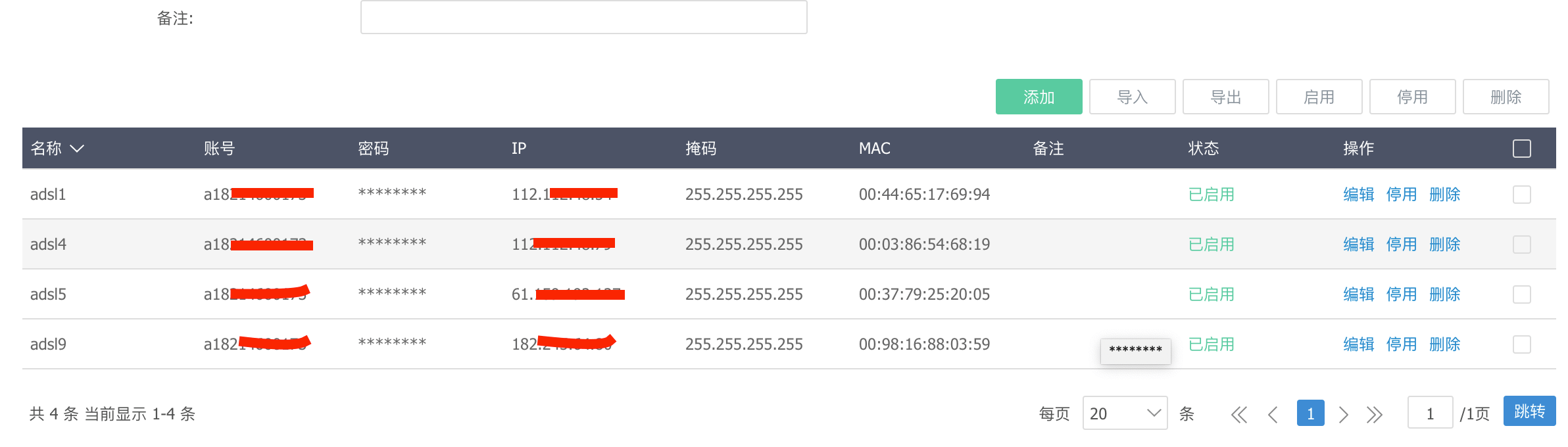Click the 删除 button in toolbar

click(x=1506, y=96)
